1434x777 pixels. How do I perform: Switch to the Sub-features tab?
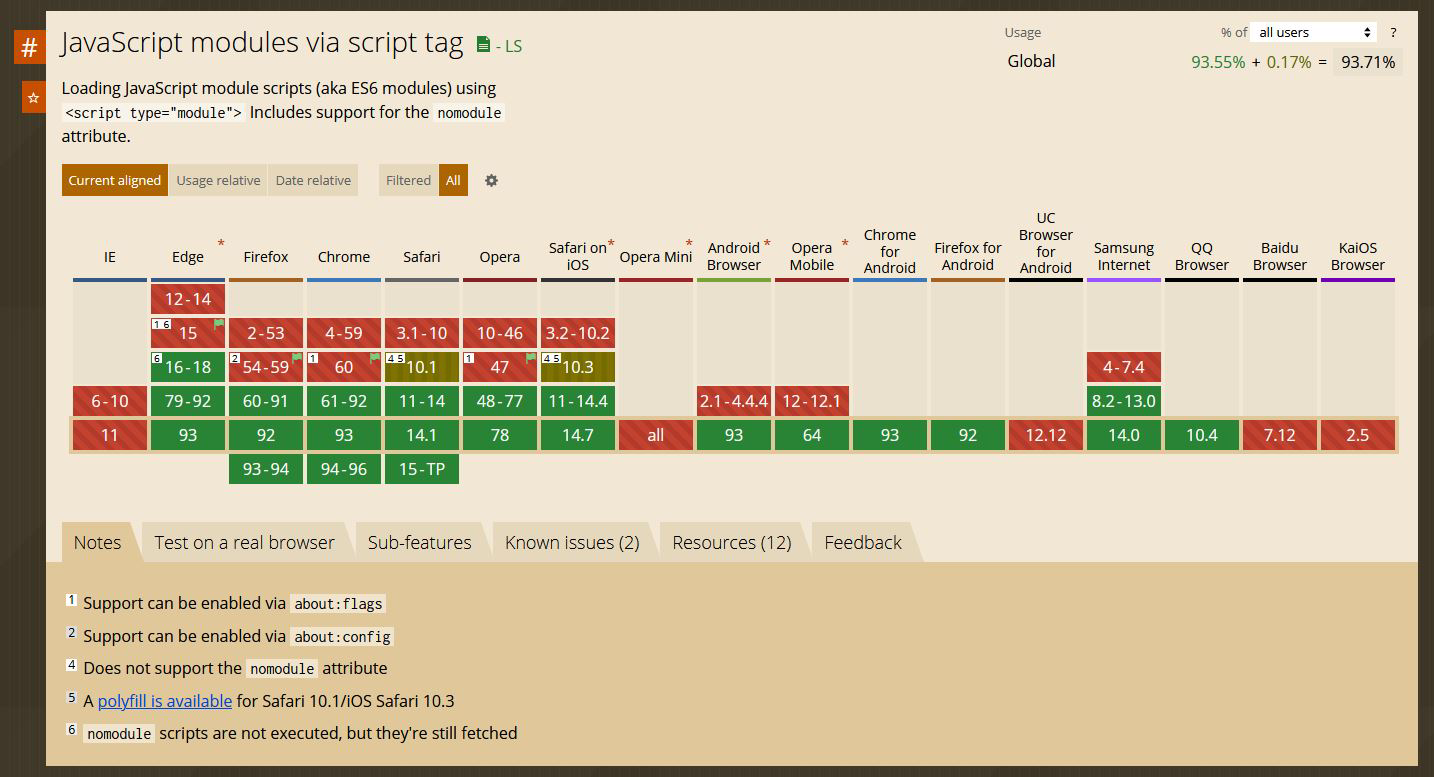[419, 542]
